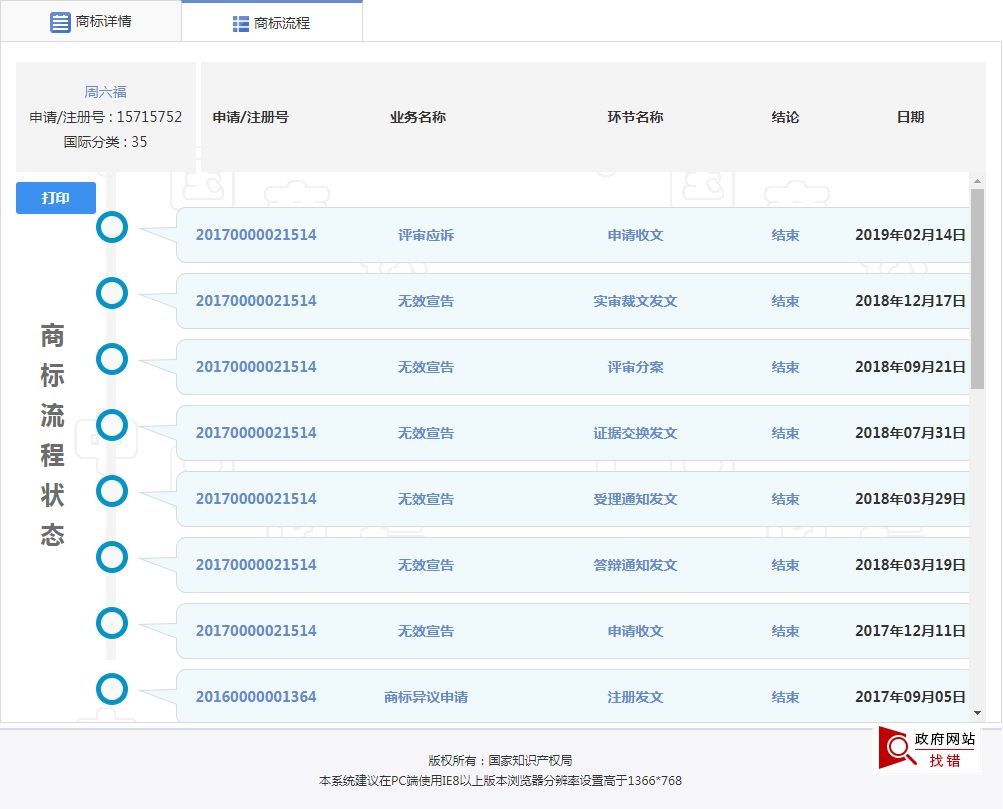Click 结束 in the 2018年09月21日 row
Viewport: 1003px width, 809px height.
point(785,367)
